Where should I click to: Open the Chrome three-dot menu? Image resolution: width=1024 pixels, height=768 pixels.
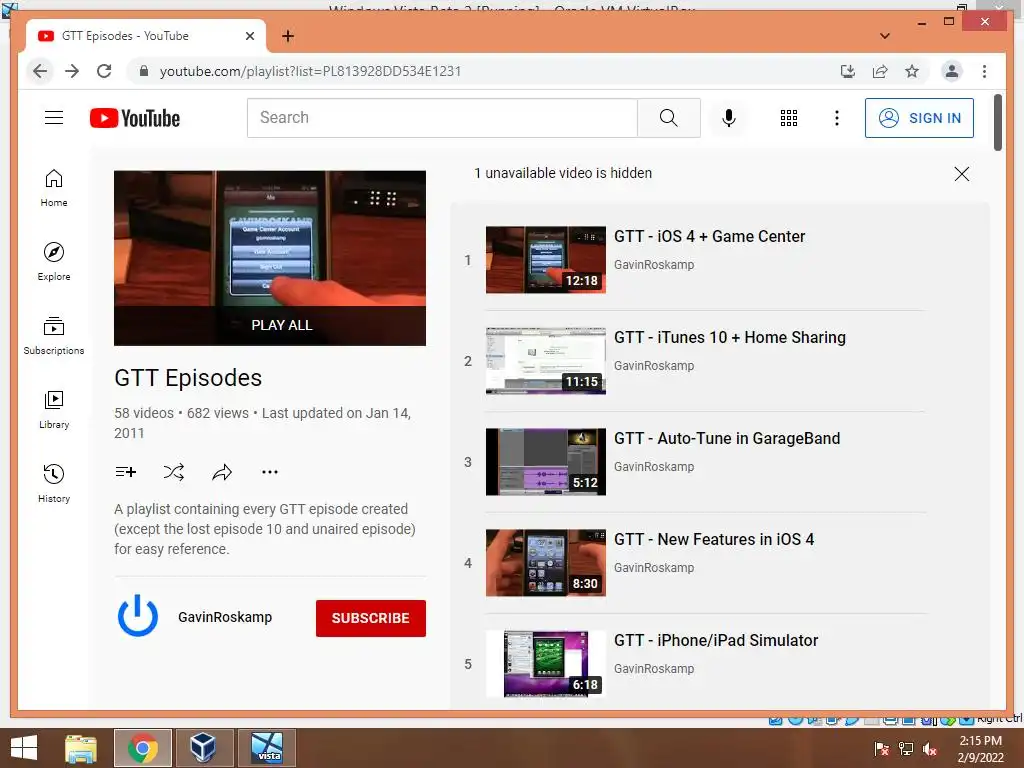(984, 71)
